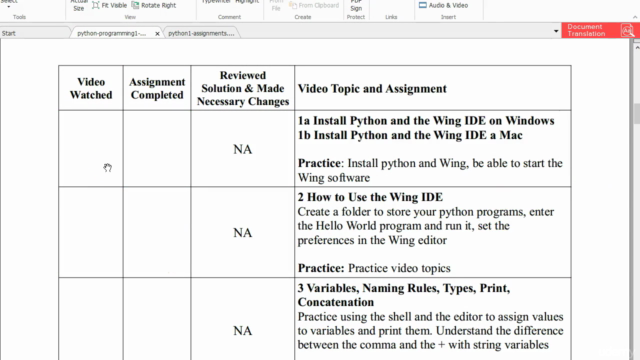The height and width of the screenshot is (360, 640).
Task: Click the Document Translation search icon
Action: click(x=627, y=30)
